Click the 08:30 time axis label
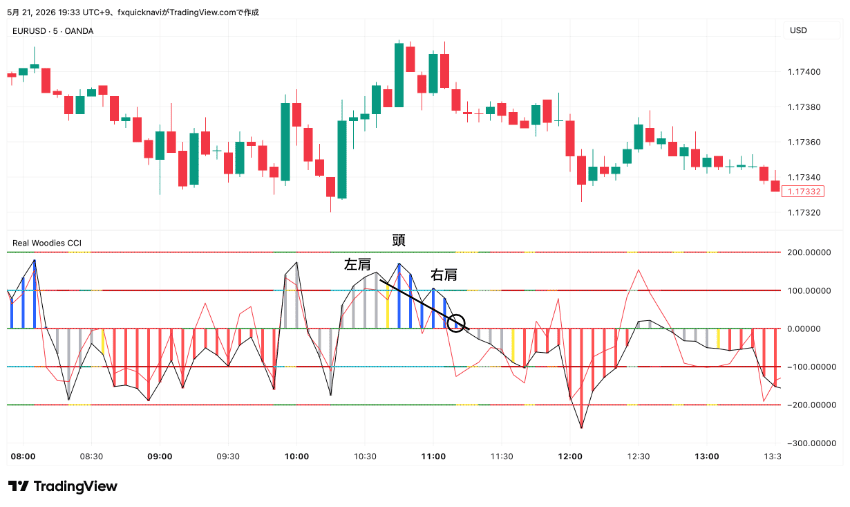This screenshot has width=850, height=507. pos(91,457)
